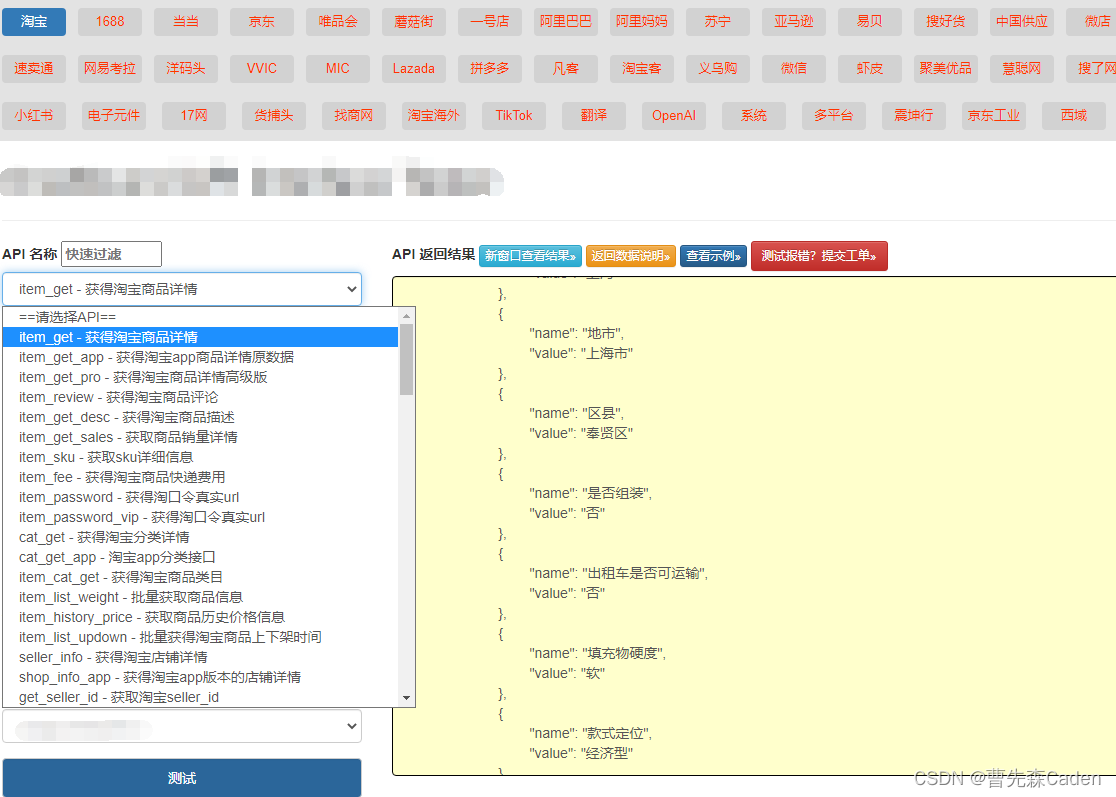Select the Lazada platform tab

tap(414, 68)
